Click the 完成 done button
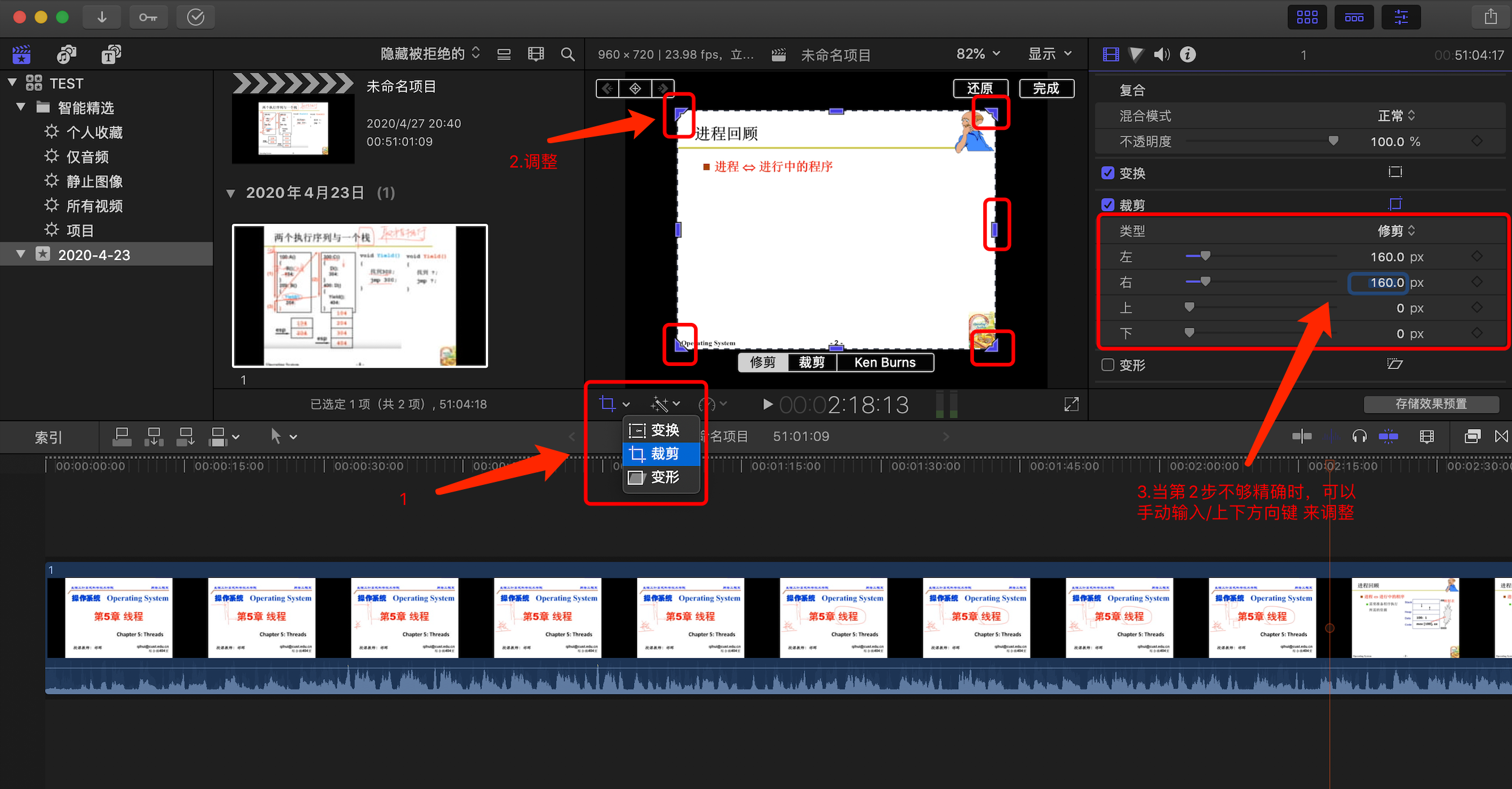 pyautogui.click(x=1046, y=89)
